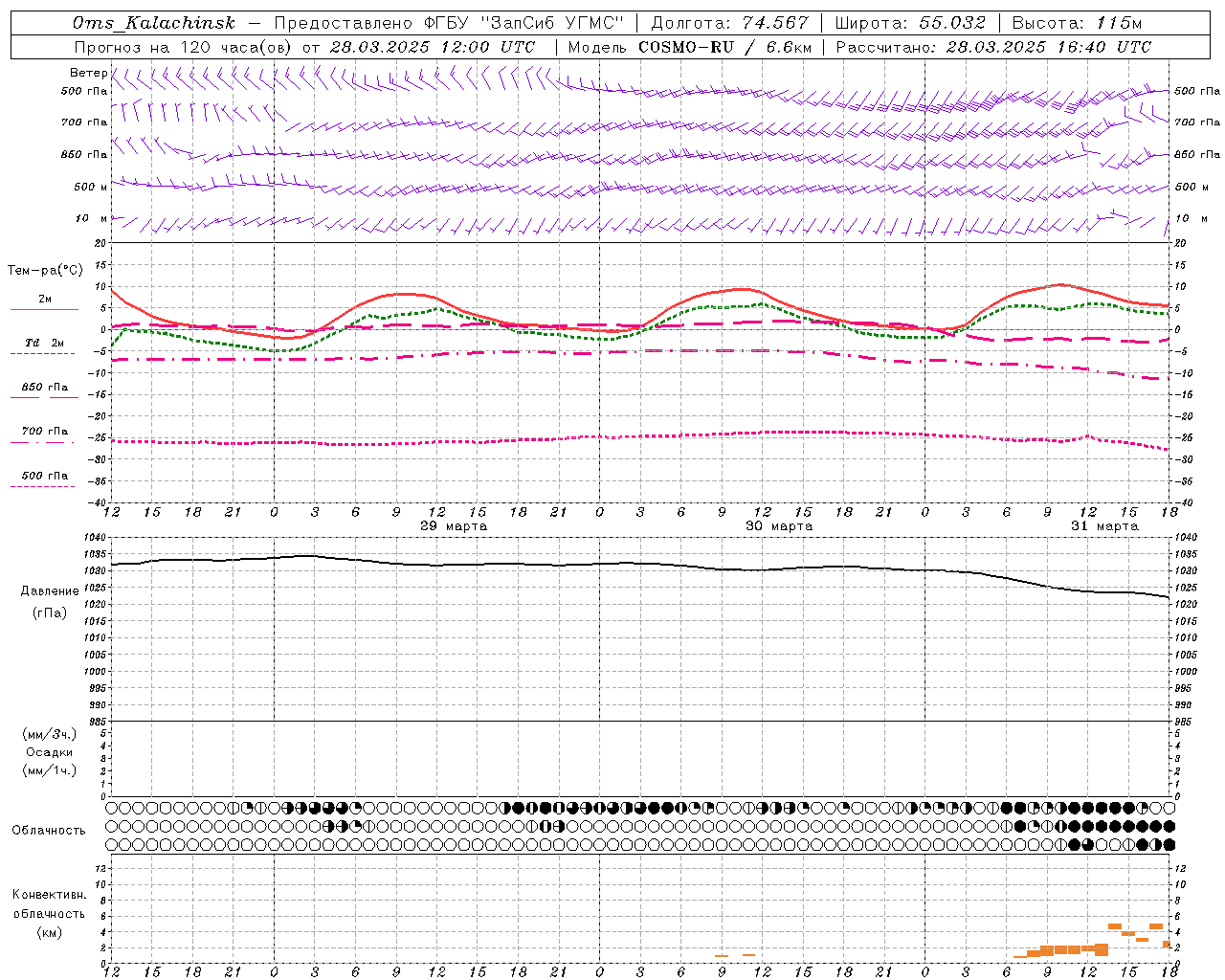The height and width of the screenshot is (980, 1225).
Task: Click the 850 гПа temperature legend entry
Action: point(45,388)
